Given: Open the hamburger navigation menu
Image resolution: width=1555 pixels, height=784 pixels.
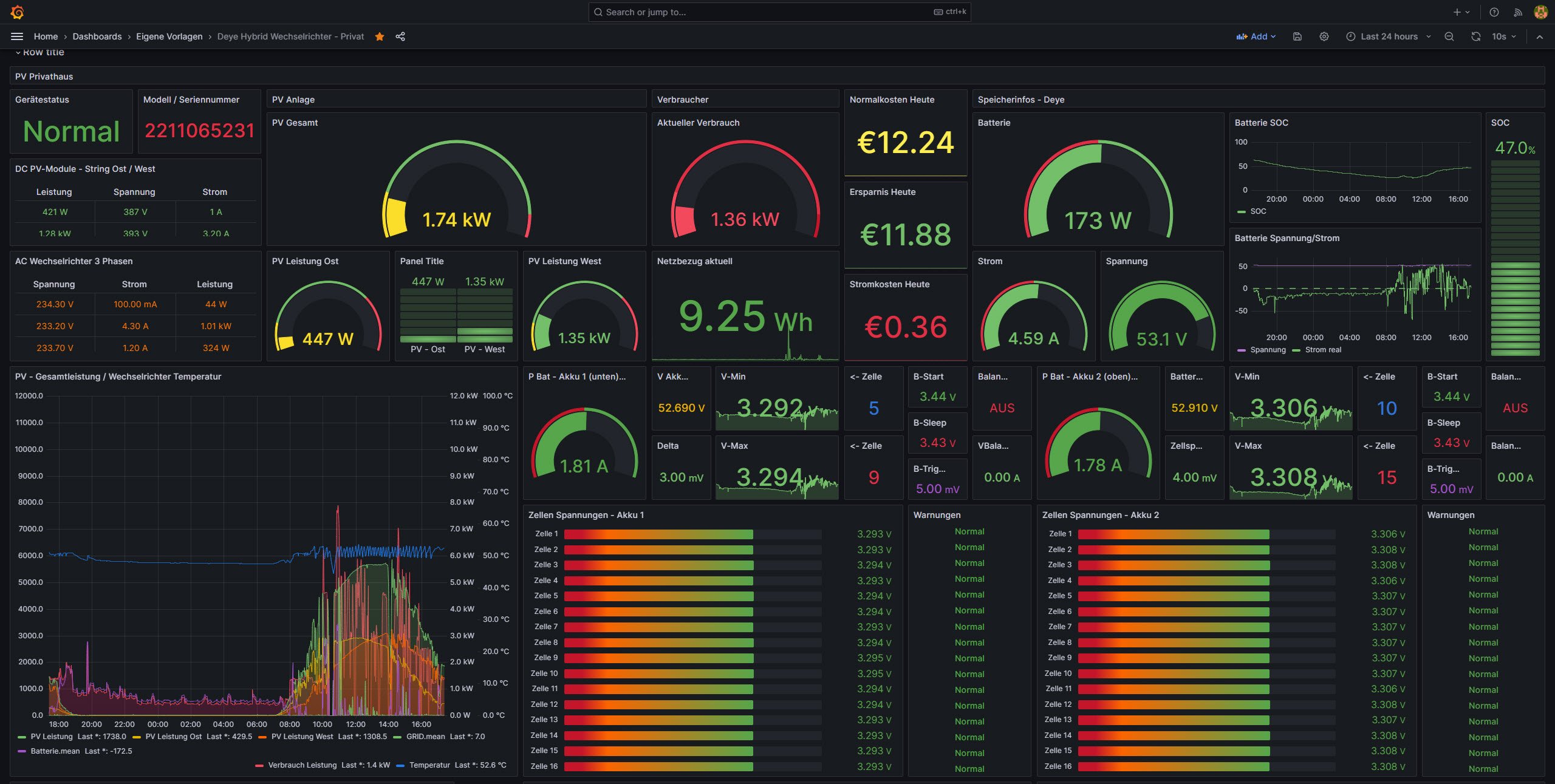Looking at the screenshot, I should pos(17,36).
